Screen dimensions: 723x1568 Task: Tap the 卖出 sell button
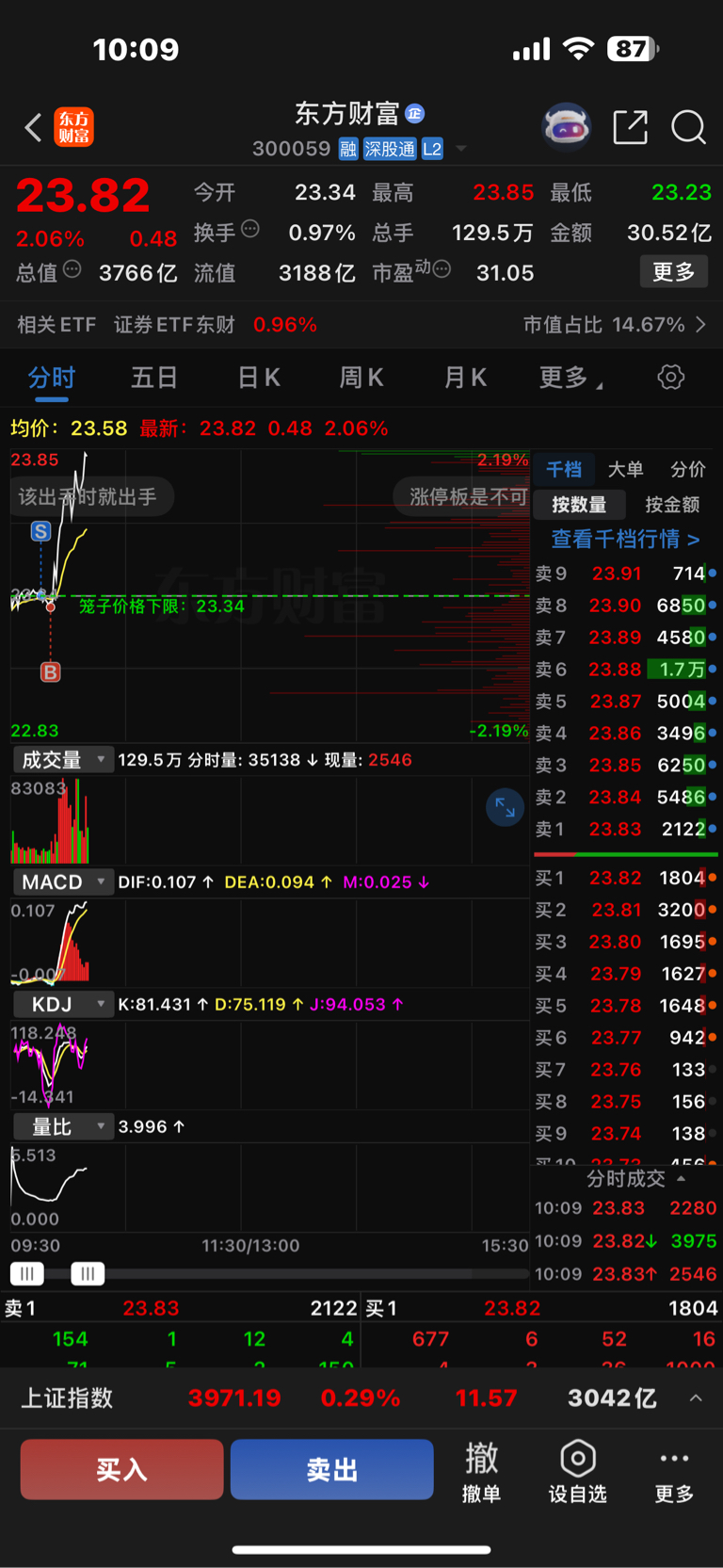click(x=331, y=1469)
